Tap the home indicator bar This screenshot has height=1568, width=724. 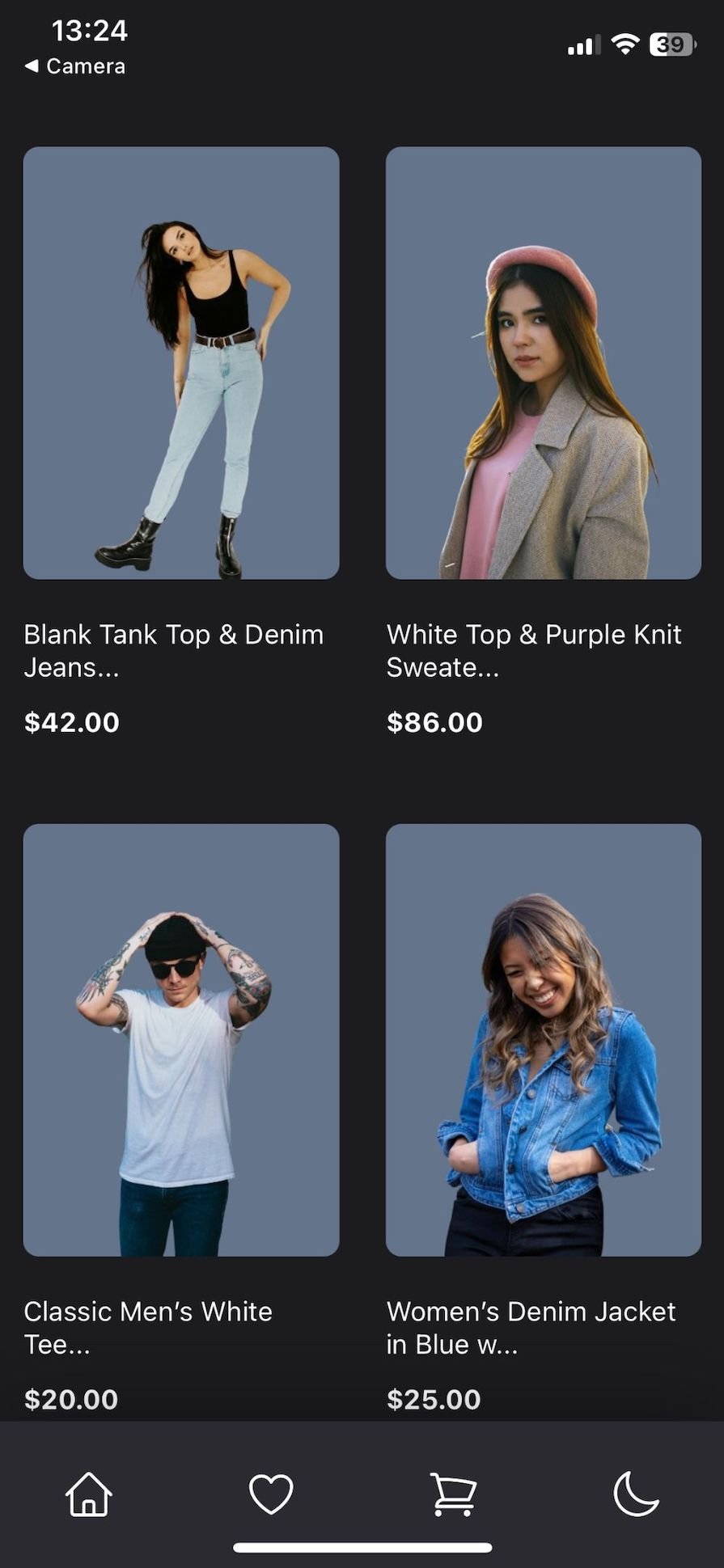362,1548
